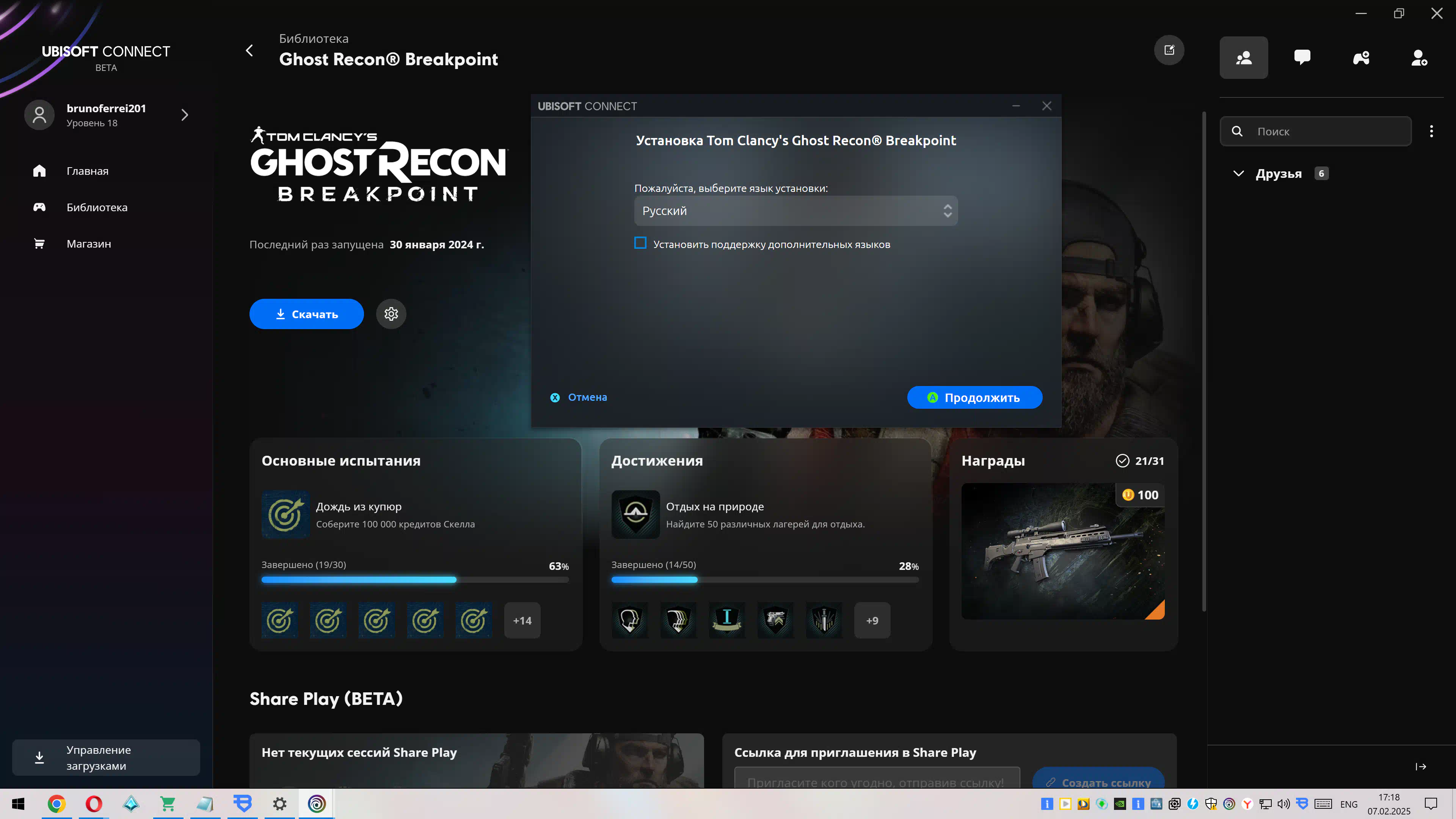Image resolution: width=1456 pixels, height=819 pixels.
Task: Click the main page vertical scrollbar
Action: pos(1204,362)
